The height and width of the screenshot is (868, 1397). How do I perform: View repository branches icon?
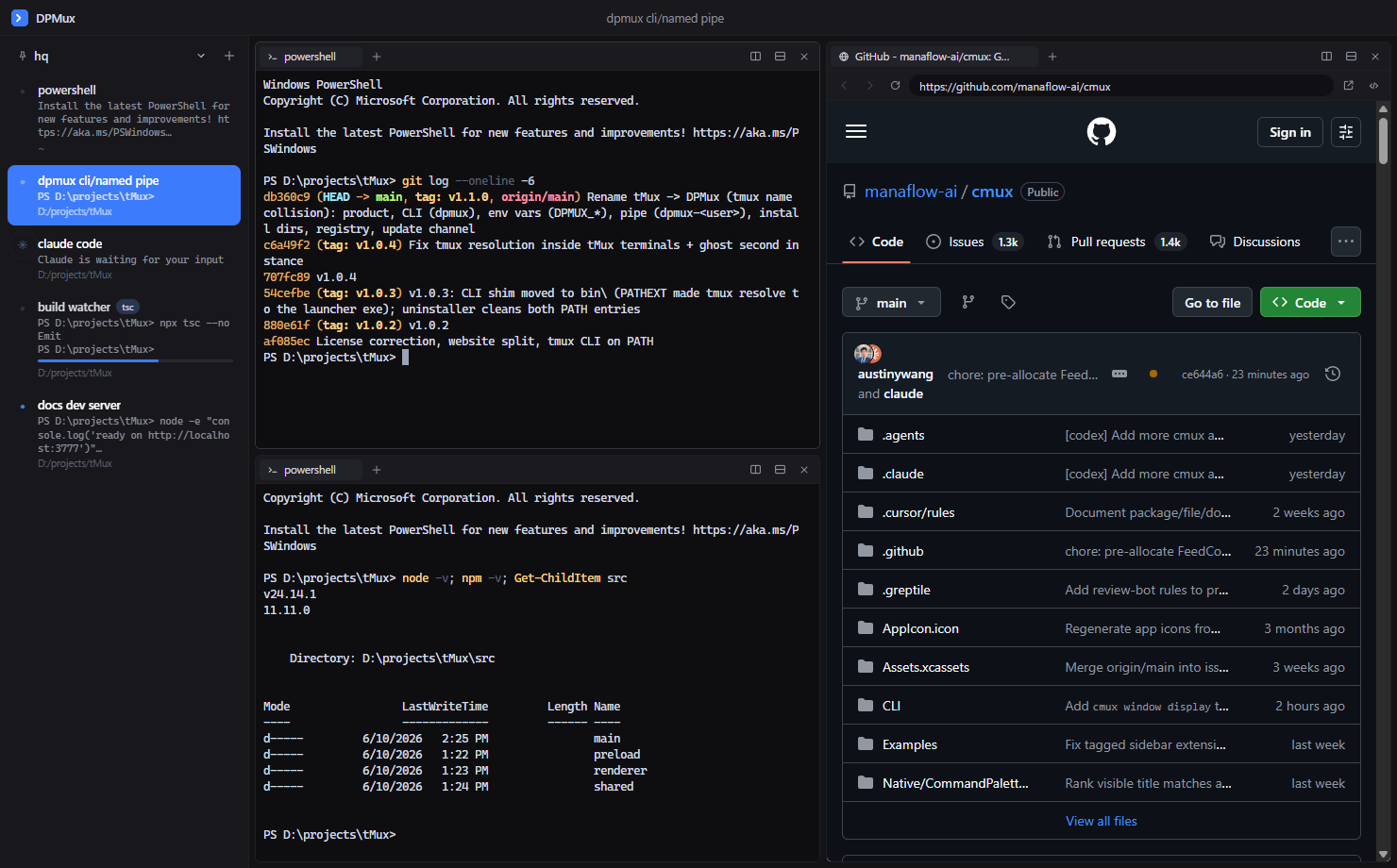tap(968, 302)
